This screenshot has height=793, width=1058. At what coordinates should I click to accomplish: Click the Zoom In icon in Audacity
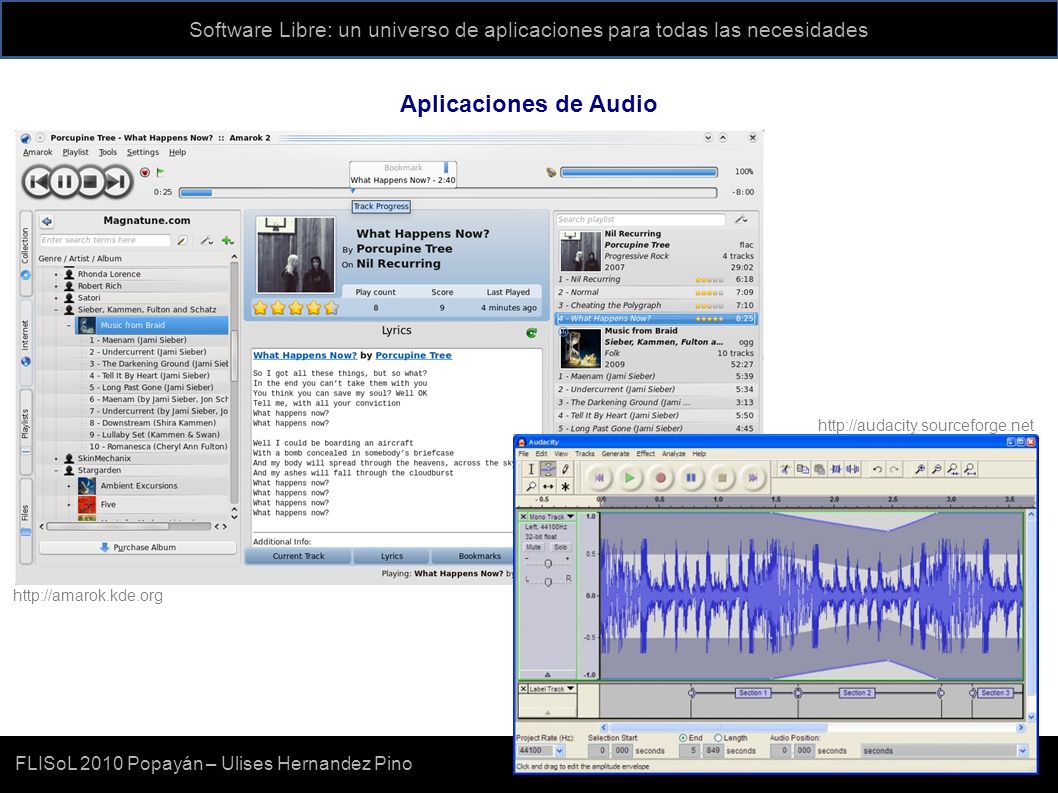(920, 469)
